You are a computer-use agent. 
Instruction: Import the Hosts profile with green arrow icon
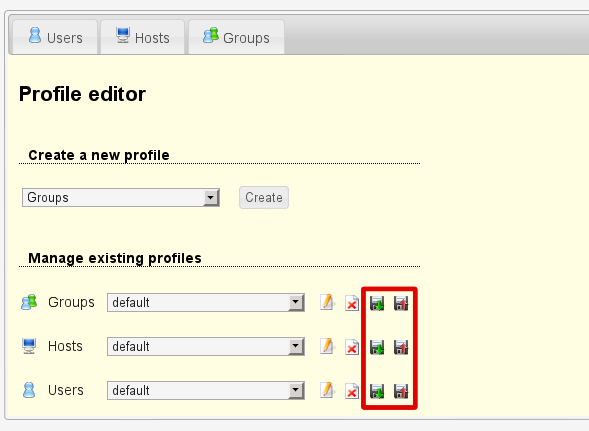coord(377,347)
